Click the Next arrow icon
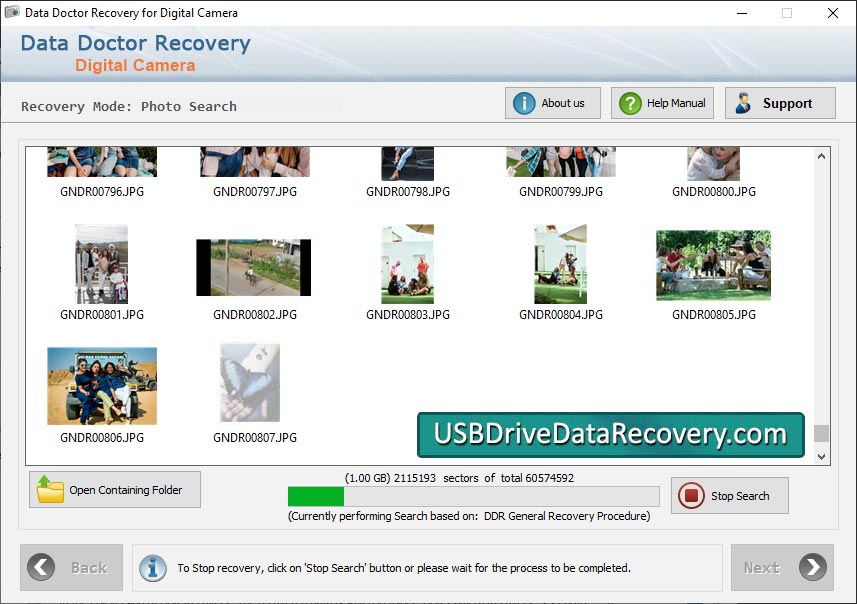 (813, 567)
